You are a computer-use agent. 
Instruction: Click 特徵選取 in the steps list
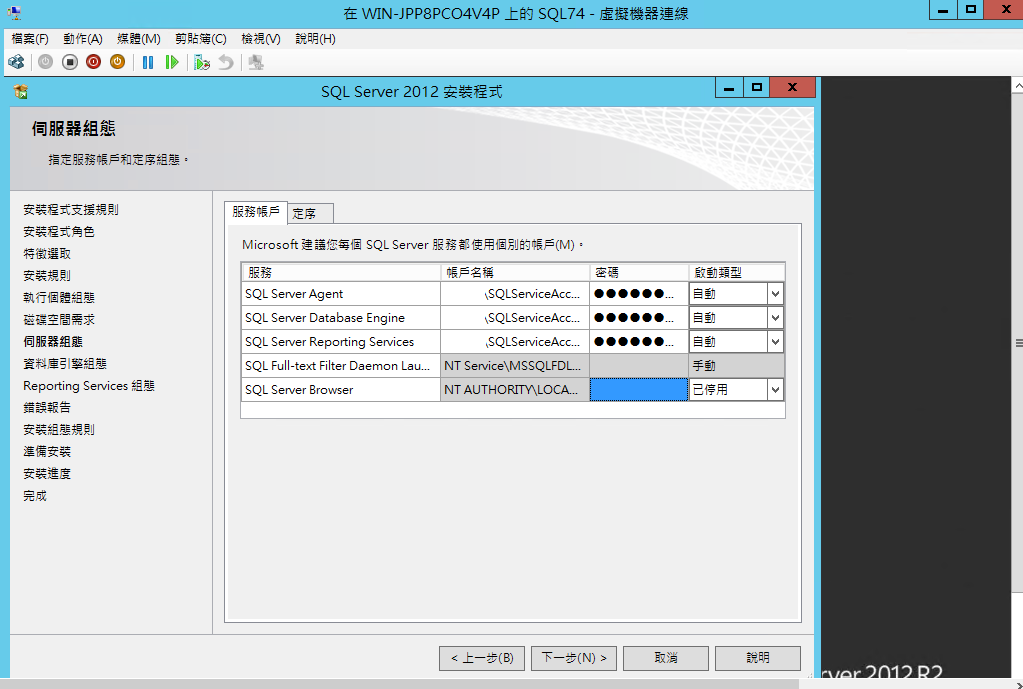coord(47,254)
